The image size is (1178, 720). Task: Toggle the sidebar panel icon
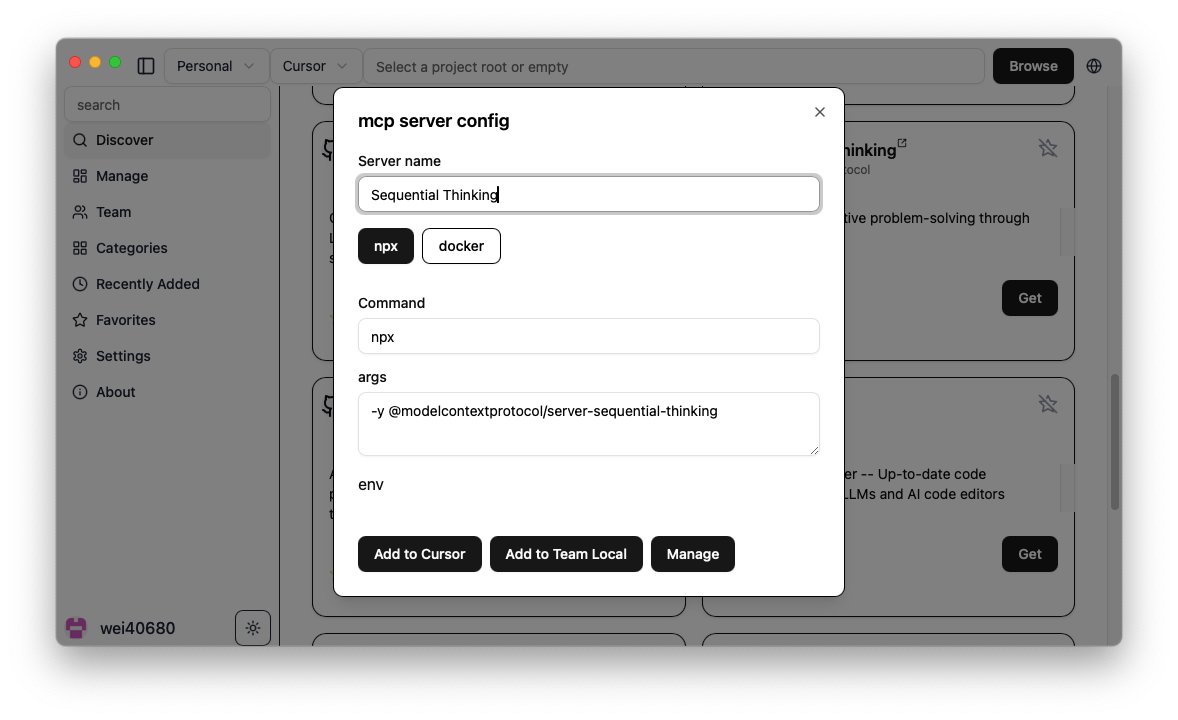pos(146,66)
